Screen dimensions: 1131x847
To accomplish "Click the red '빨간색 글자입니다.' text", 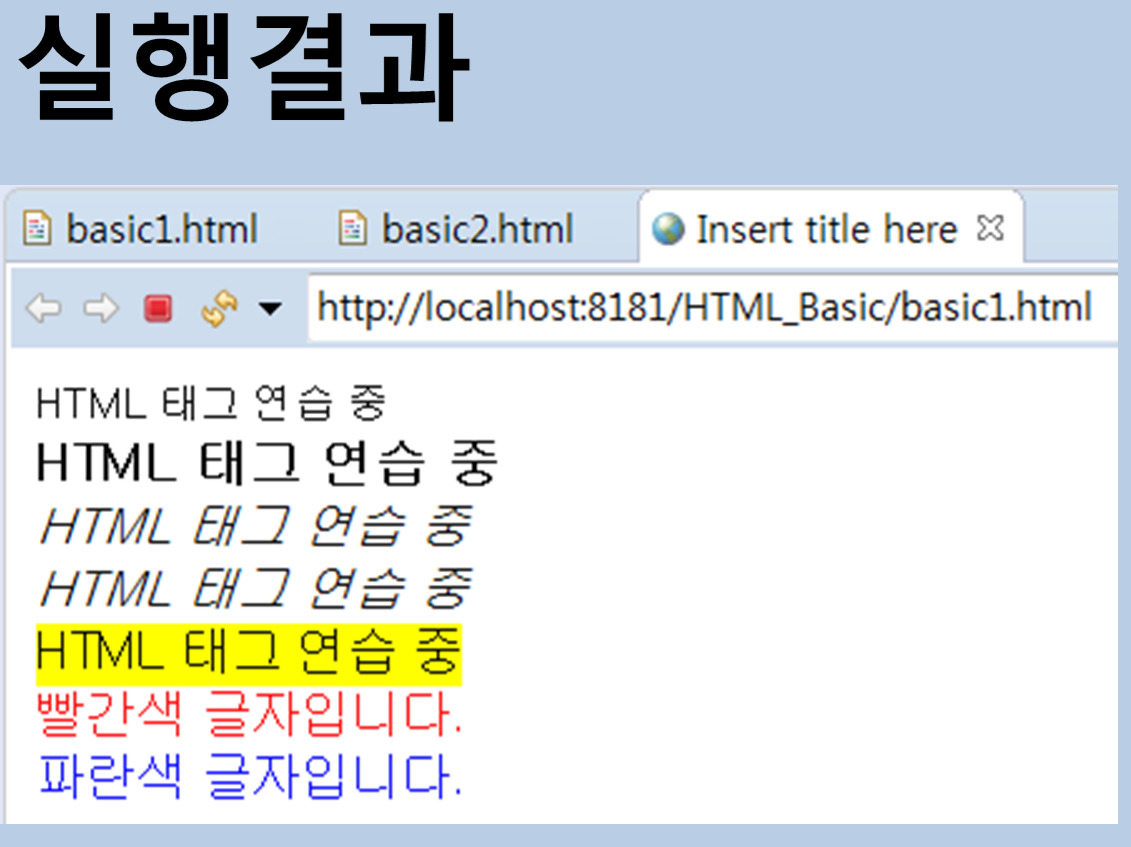I will click(x=250, y=714).
